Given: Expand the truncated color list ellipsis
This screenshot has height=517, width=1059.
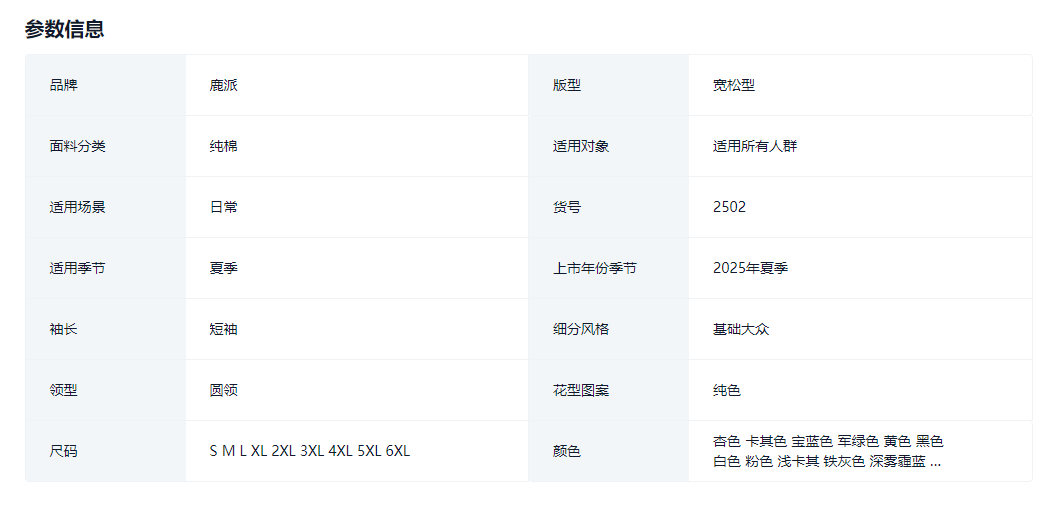Looking at the screenshot, I should click(x=935, y=462).
